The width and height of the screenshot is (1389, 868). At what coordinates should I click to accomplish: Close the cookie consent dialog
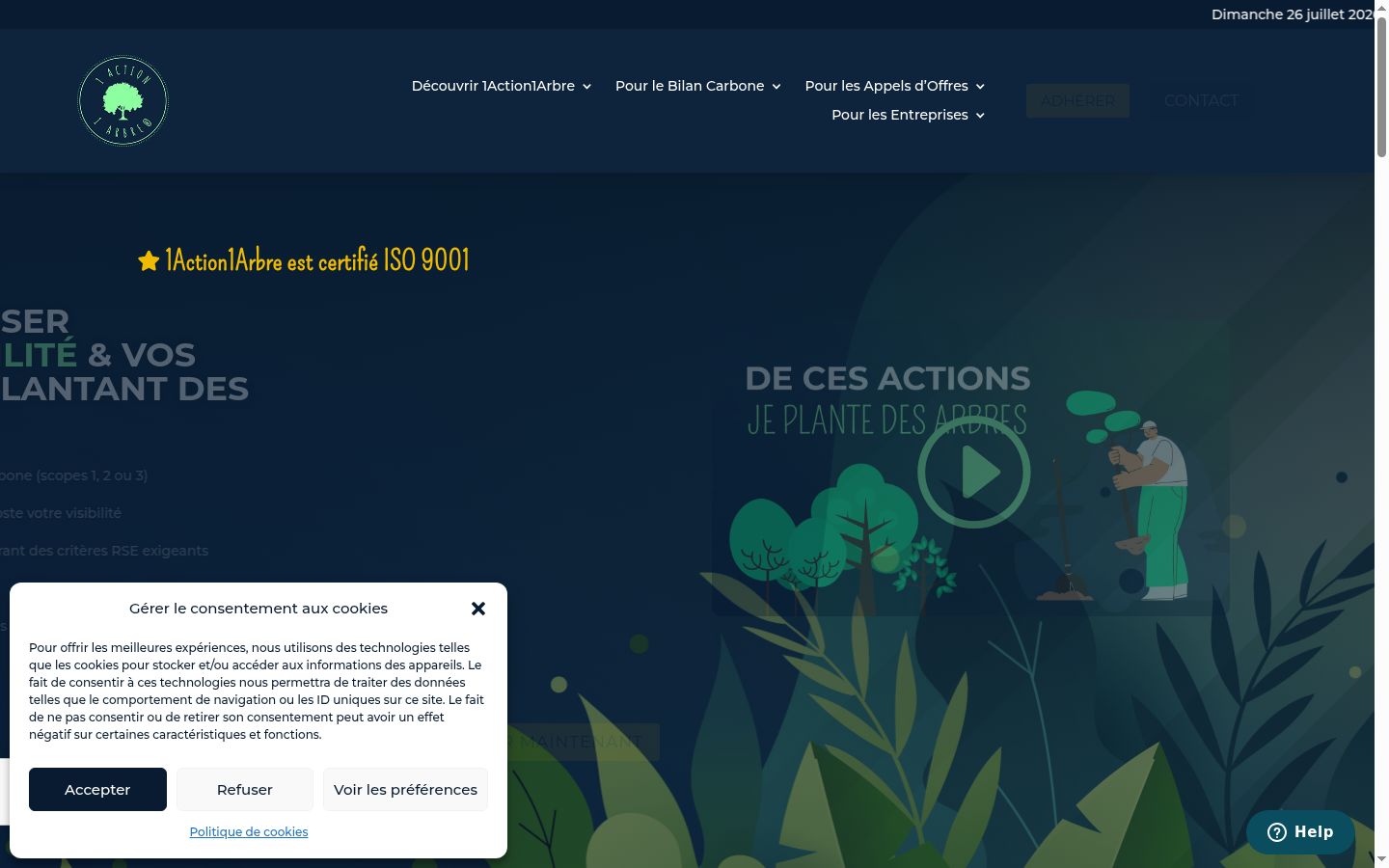coord(478,609)
